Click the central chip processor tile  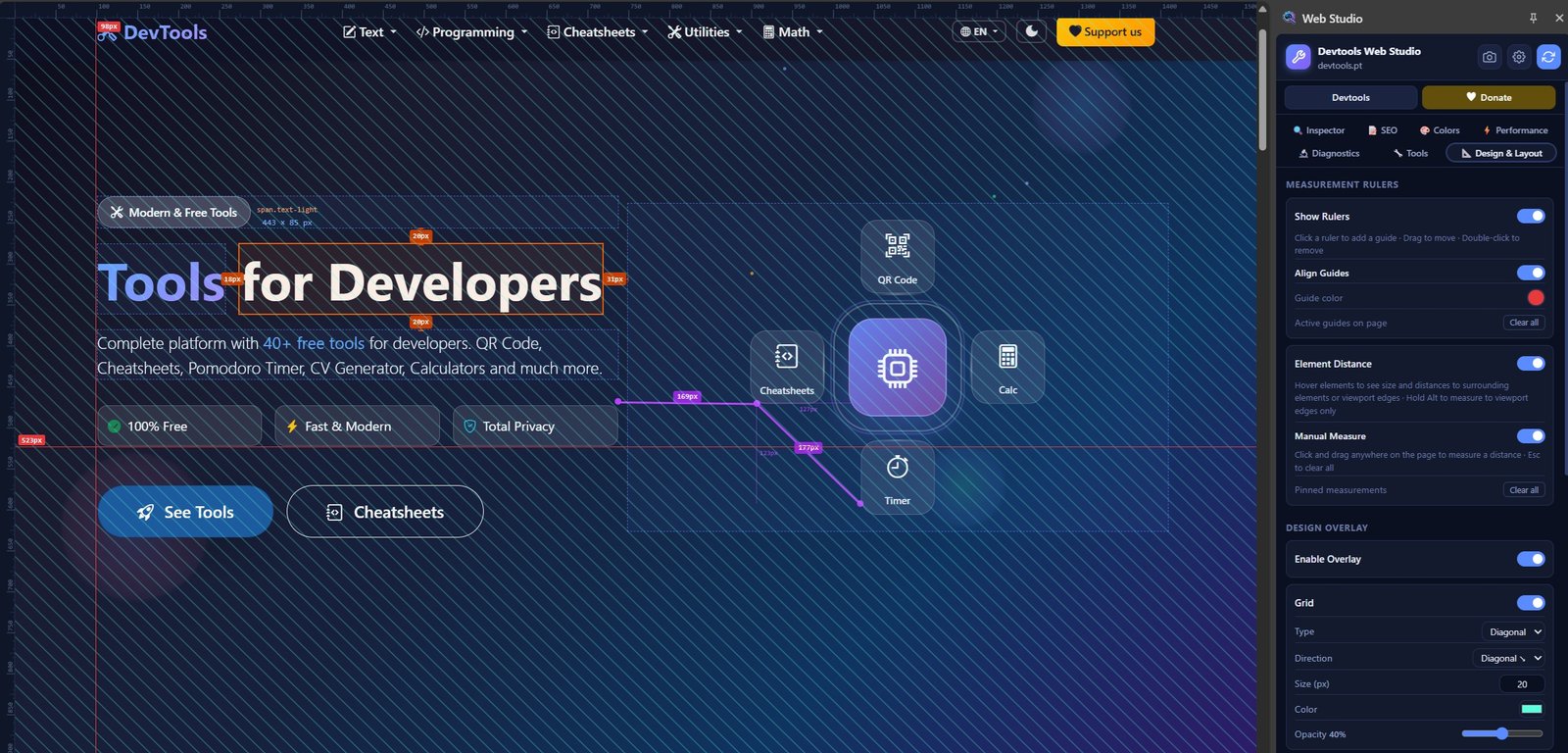click(x=898, y=367)
